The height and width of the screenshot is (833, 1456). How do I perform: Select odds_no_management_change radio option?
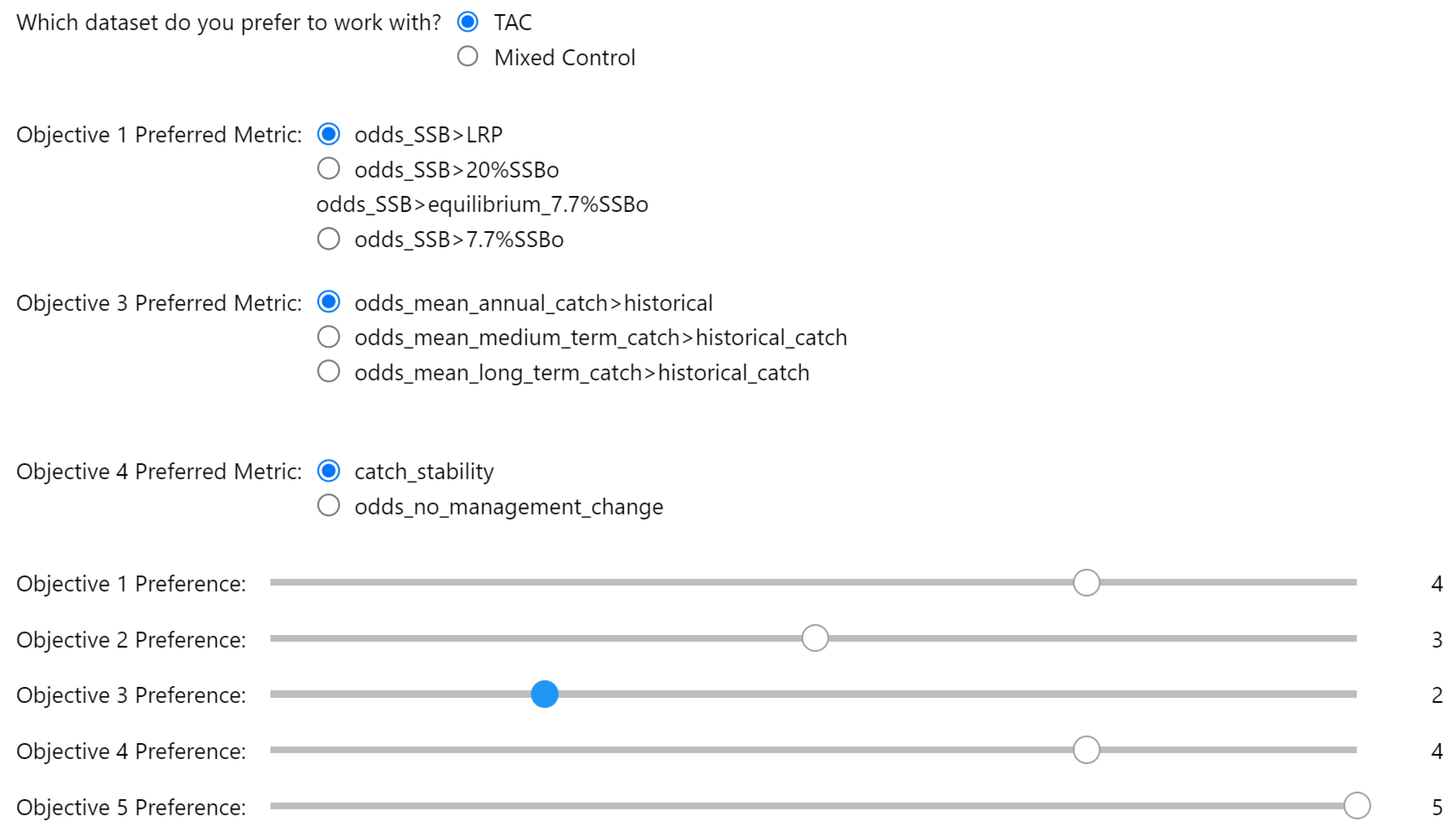[328, 506]
